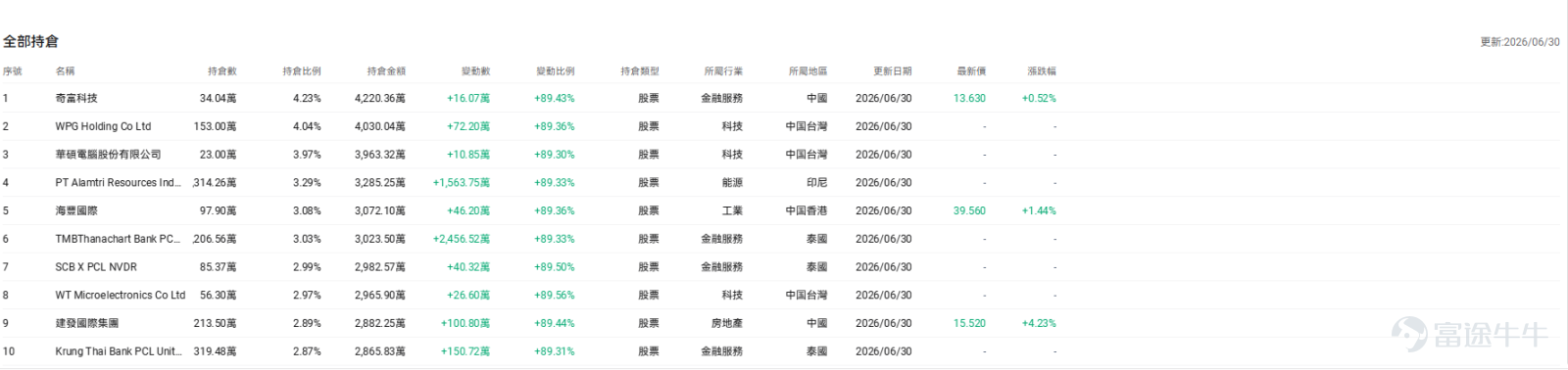
Task: Click the 34.04萬 holding quantity
Action: pos(218,98)
